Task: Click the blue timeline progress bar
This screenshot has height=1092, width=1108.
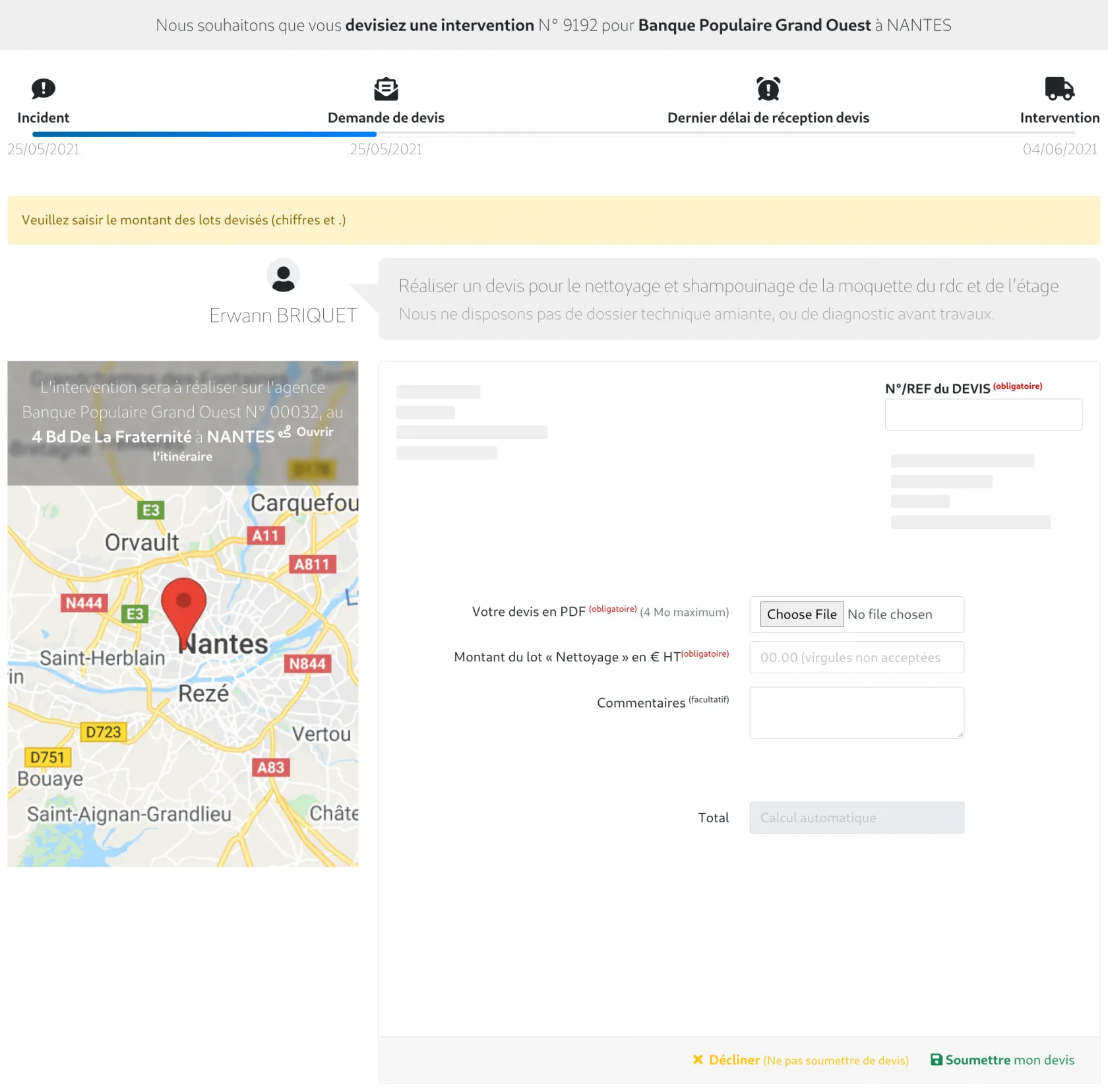Action: [204, 134]
